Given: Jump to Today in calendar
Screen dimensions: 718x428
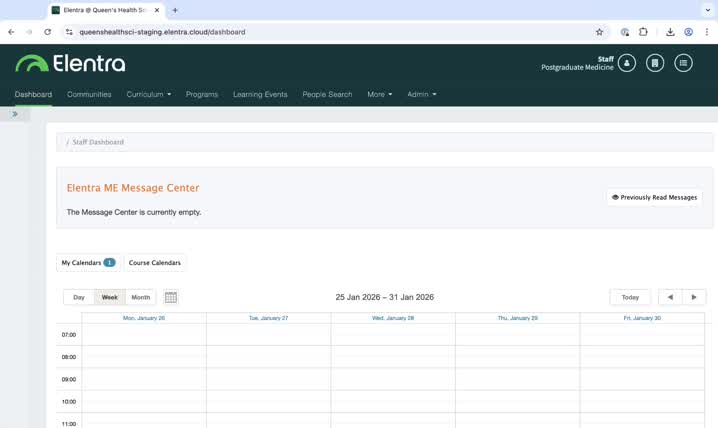Looking at the screenshot, I should point(630,297).
